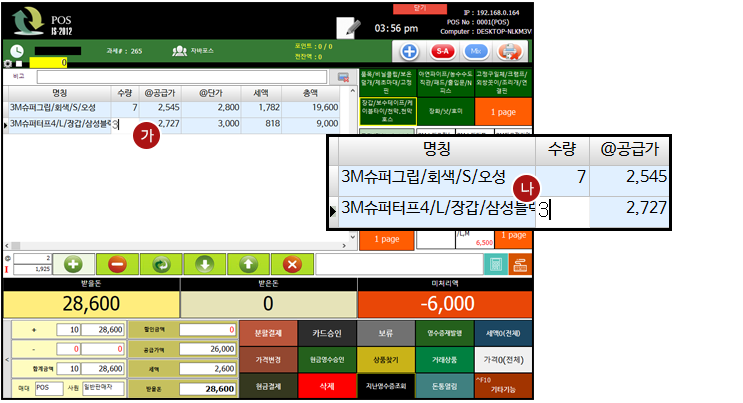Image resolution: width=743 pixels, height=403 pixels.
Task: Click the item list scroll down arrow
Action: (353, 237)
